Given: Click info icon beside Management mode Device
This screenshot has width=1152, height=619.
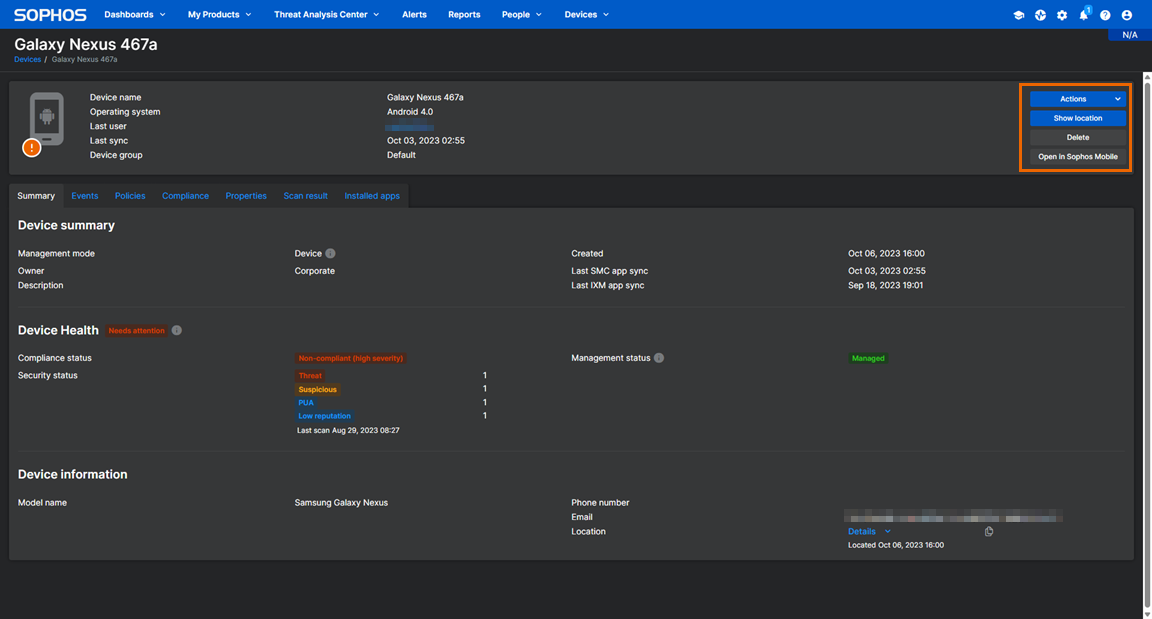Looking at the screenshot, I should (x=330, y=254).
